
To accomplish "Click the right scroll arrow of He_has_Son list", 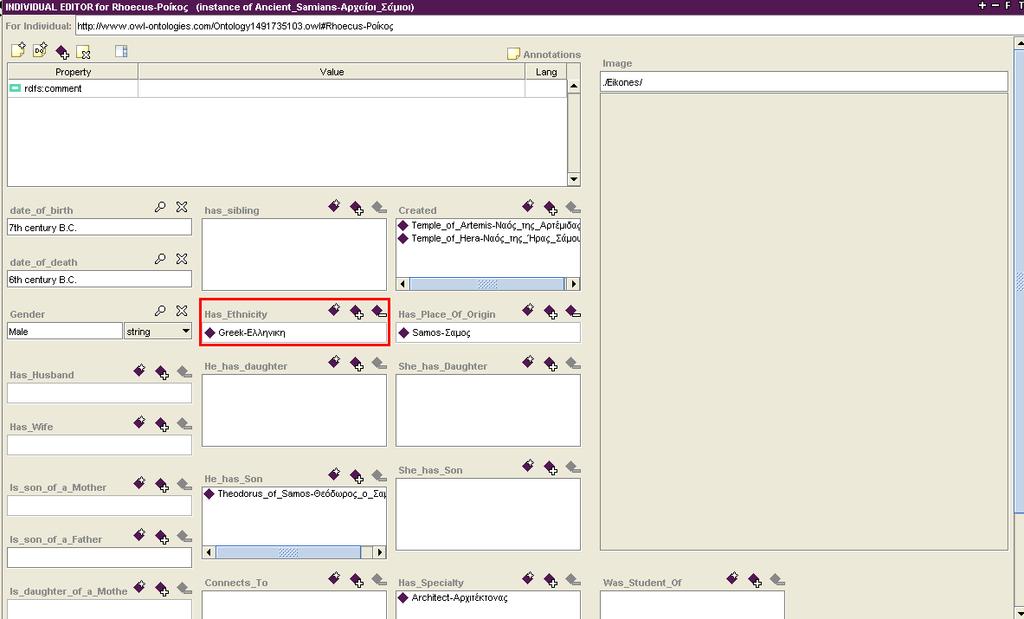I will 379,552.
